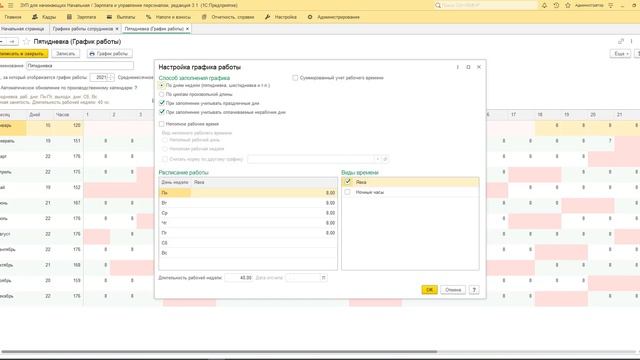Close the Пятидневка (График работы) tab
Screen dimensions: 640x360
point(187,29)
